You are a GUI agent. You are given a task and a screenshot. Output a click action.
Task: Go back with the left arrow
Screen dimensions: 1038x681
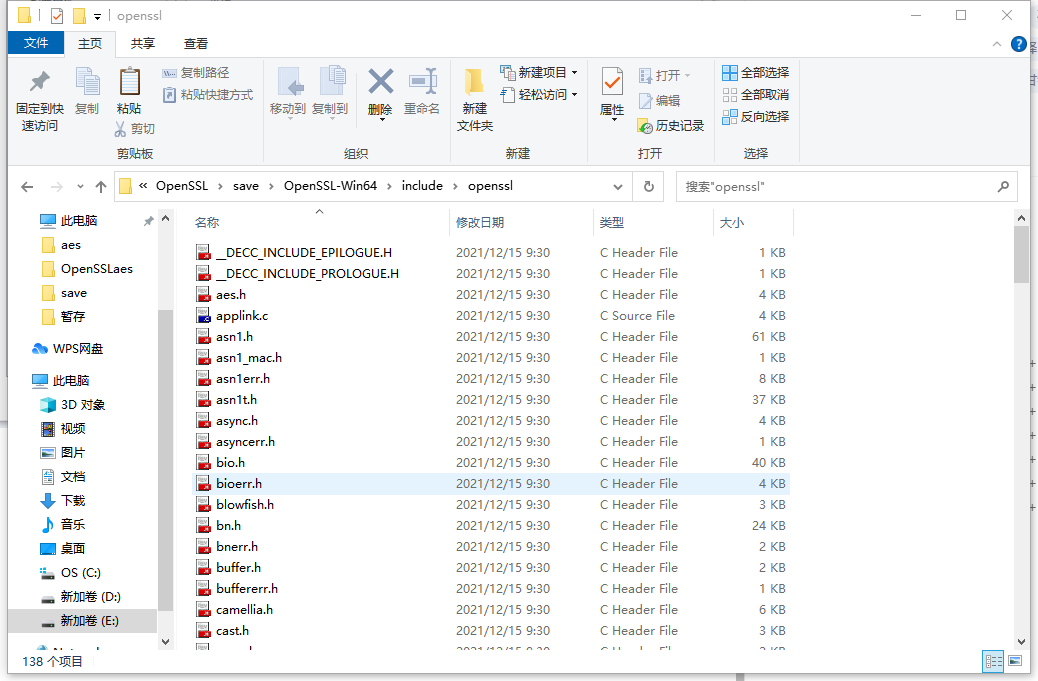(x=27, y=187)
